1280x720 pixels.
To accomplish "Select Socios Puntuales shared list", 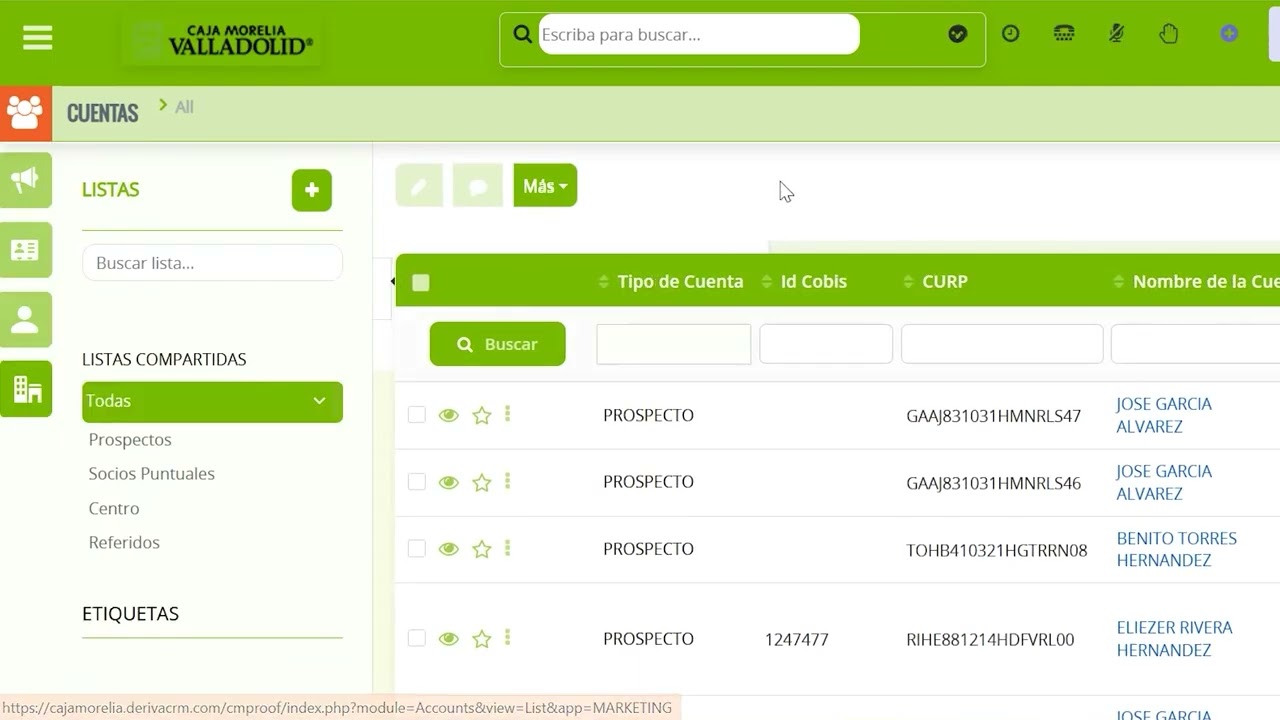I will click(x=151, y=474).
